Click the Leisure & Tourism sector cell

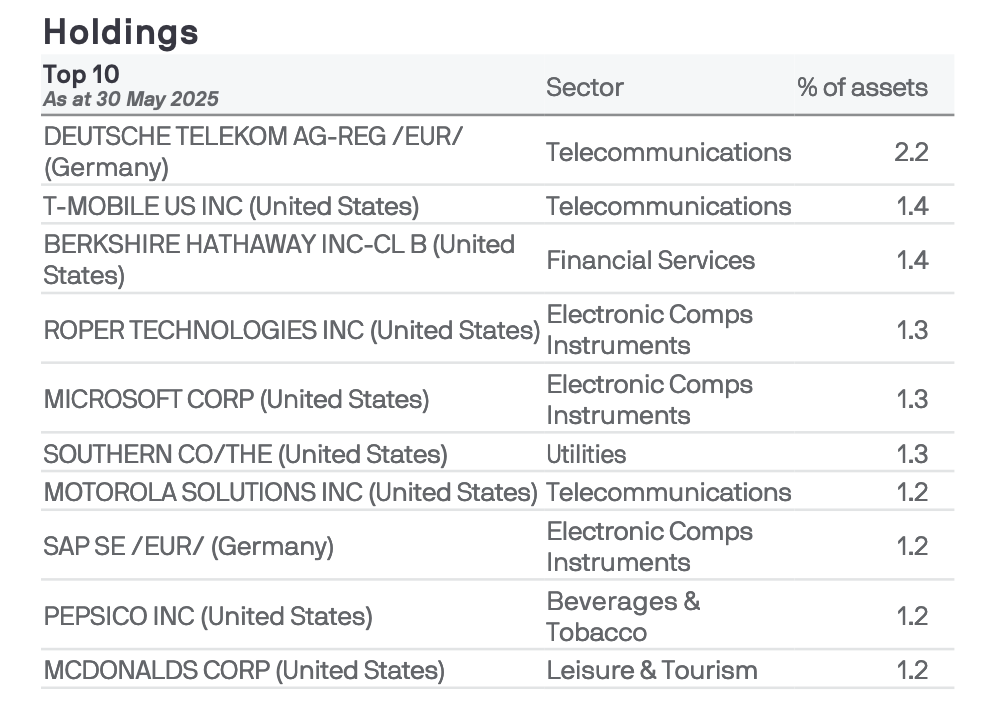click(x=651, y=670)
